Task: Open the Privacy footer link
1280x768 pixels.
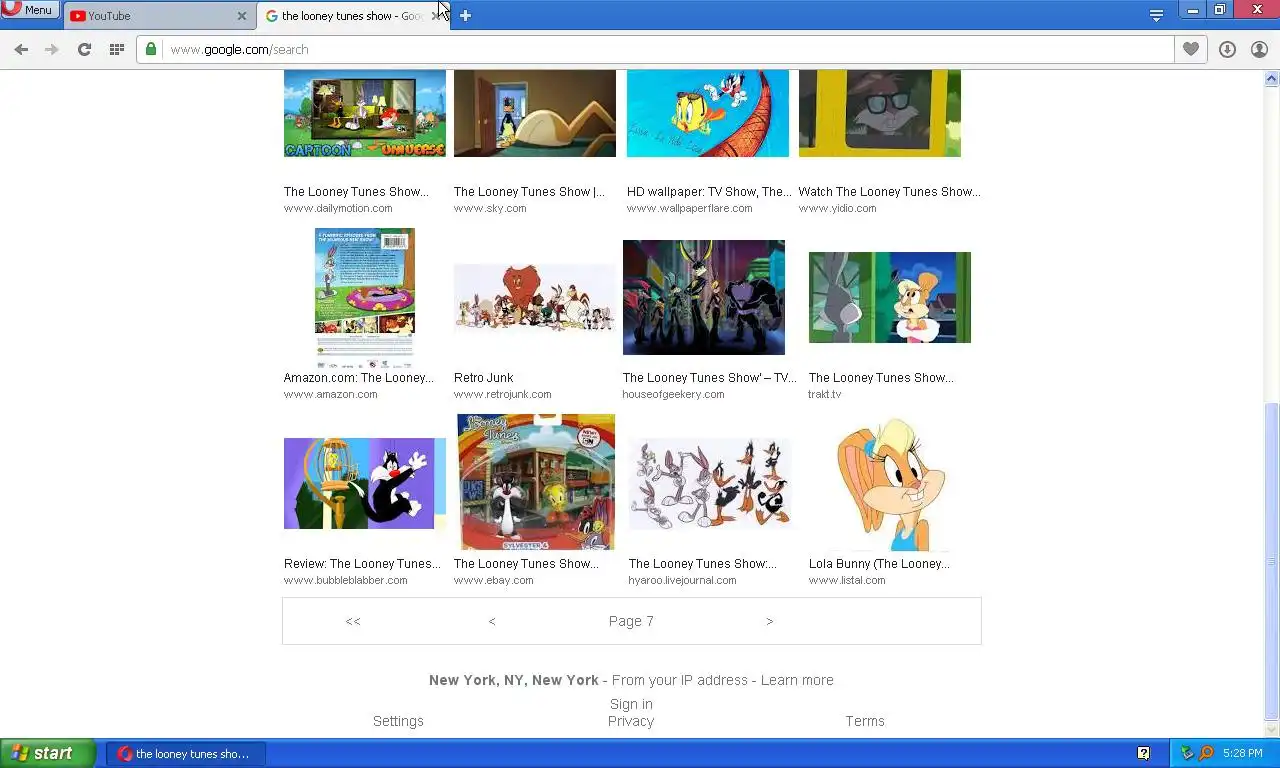Action: 631,721
